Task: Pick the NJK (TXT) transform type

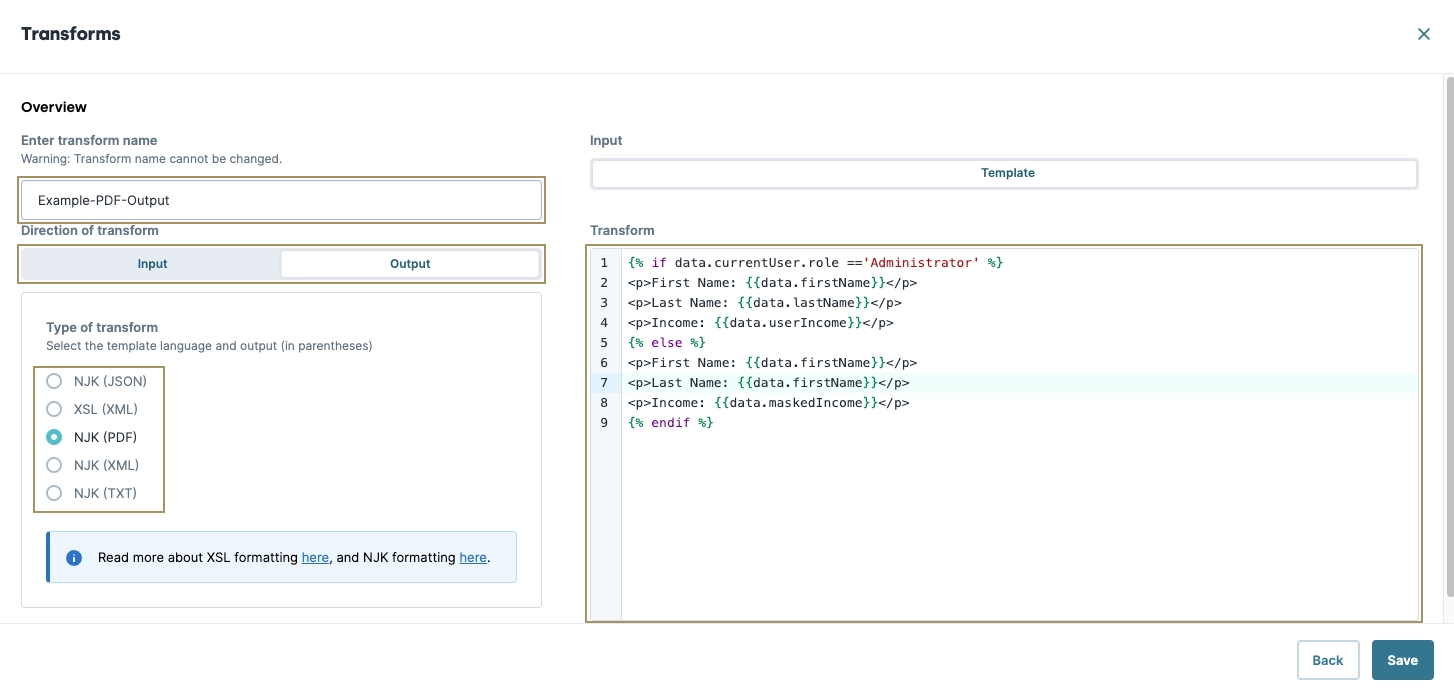Action: pyautogui.click(x=55, y=493)
